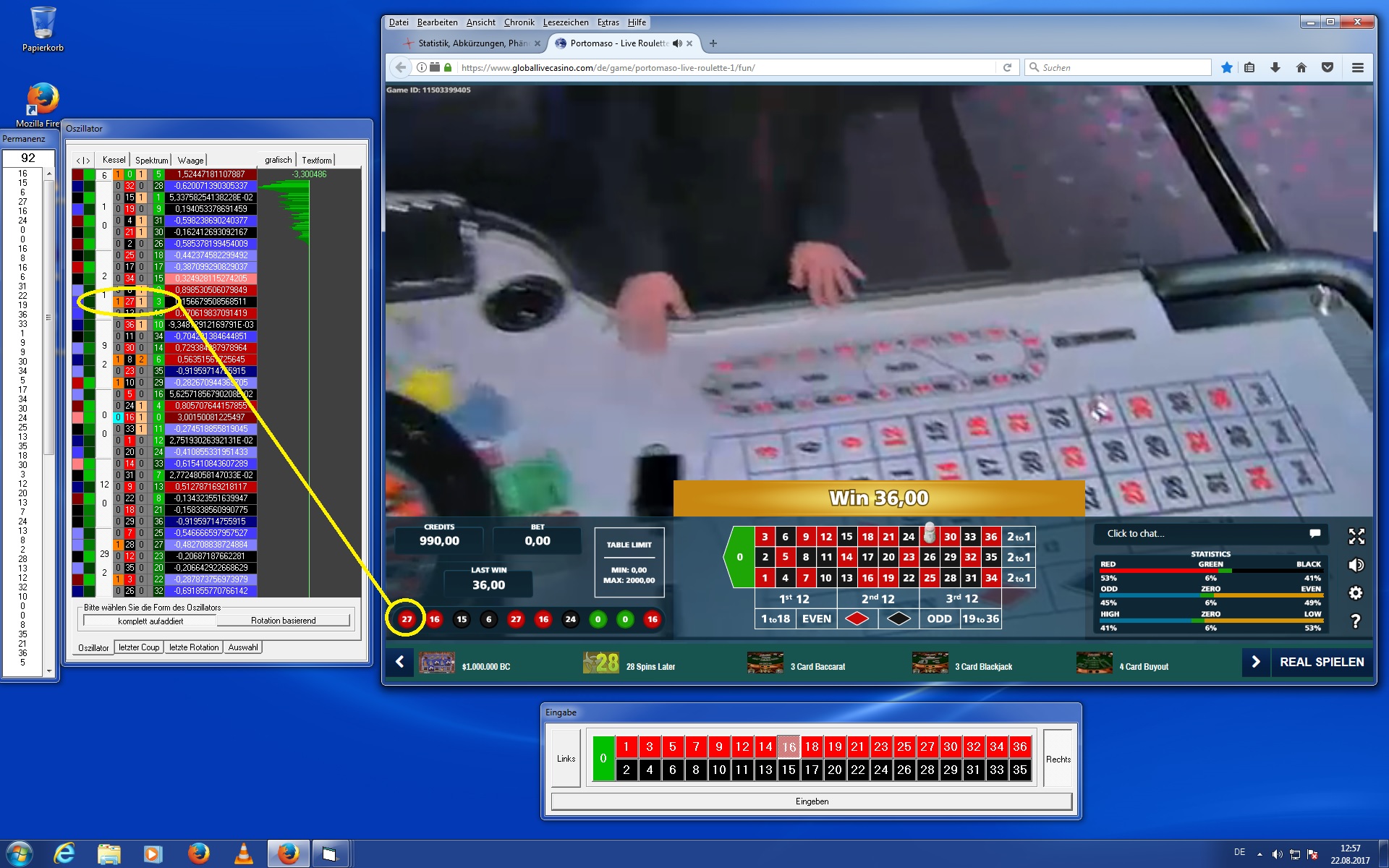Toggle fullscreen in the roulette game

tap(1356, 536)
